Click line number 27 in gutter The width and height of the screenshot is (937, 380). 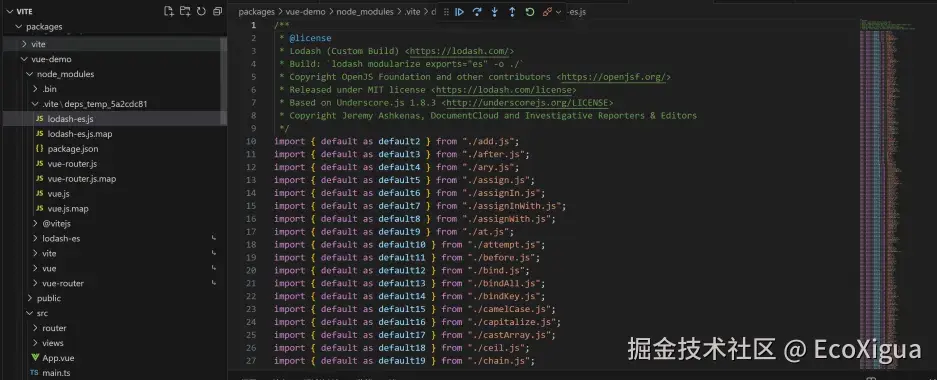point(251,361)
